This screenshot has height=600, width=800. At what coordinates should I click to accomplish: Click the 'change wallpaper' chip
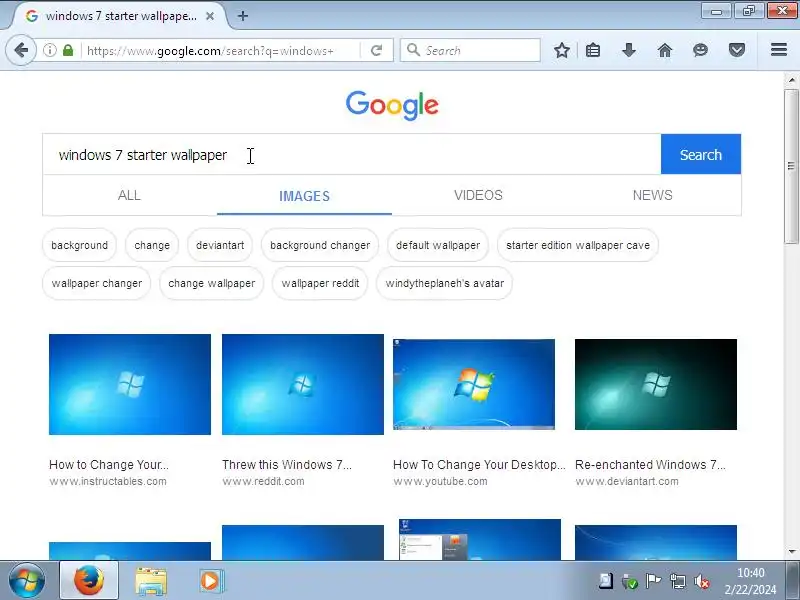point(211,283)
